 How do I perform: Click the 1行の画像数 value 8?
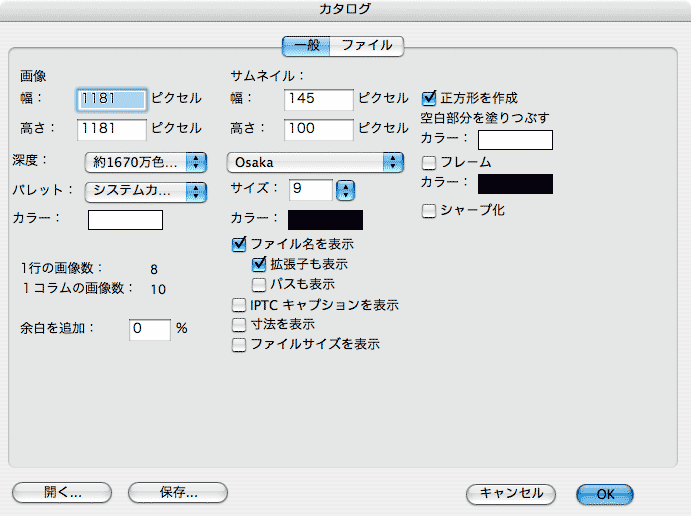pyautogui.click(x=154, y=269)
